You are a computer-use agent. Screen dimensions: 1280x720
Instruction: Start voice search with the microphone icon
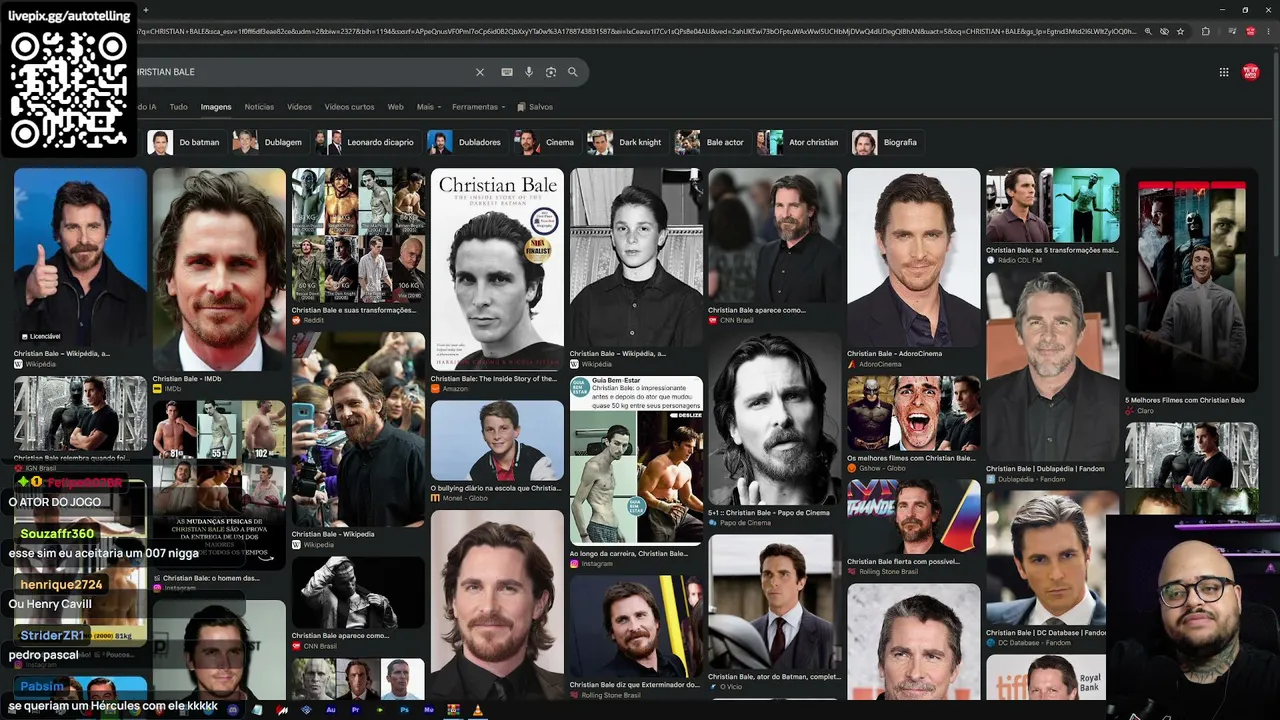point(529,72)
